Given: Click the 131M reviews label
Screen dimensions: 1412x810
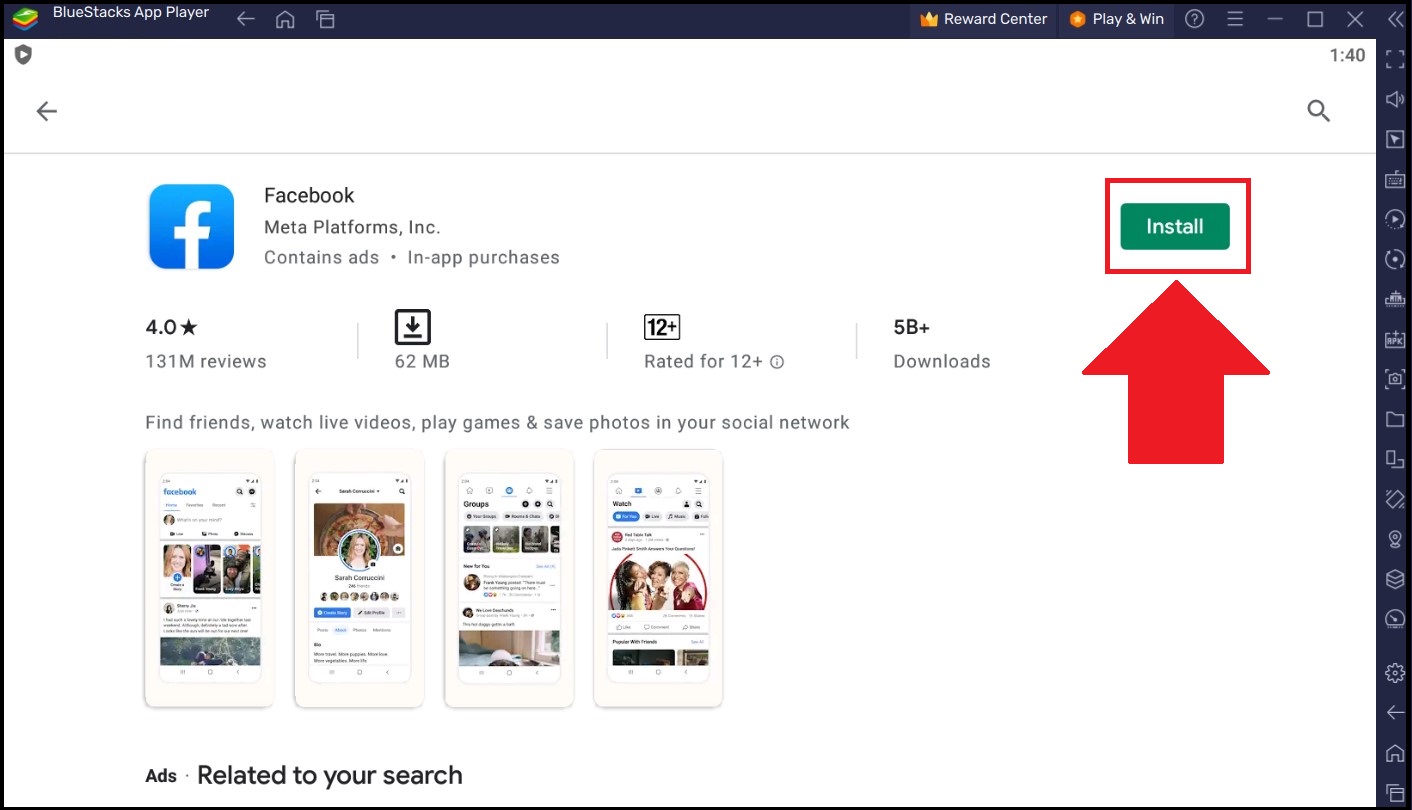Looking at the screenshot, I should click(206, 361).
